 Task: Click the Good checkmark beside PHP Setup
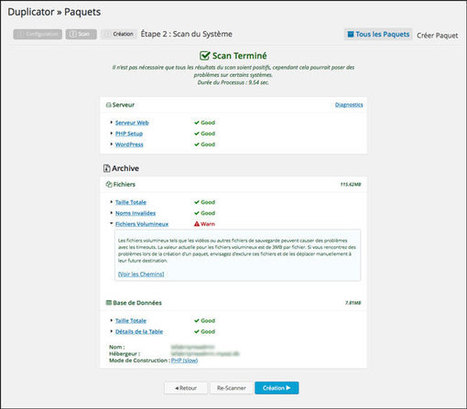pos(197,134)
